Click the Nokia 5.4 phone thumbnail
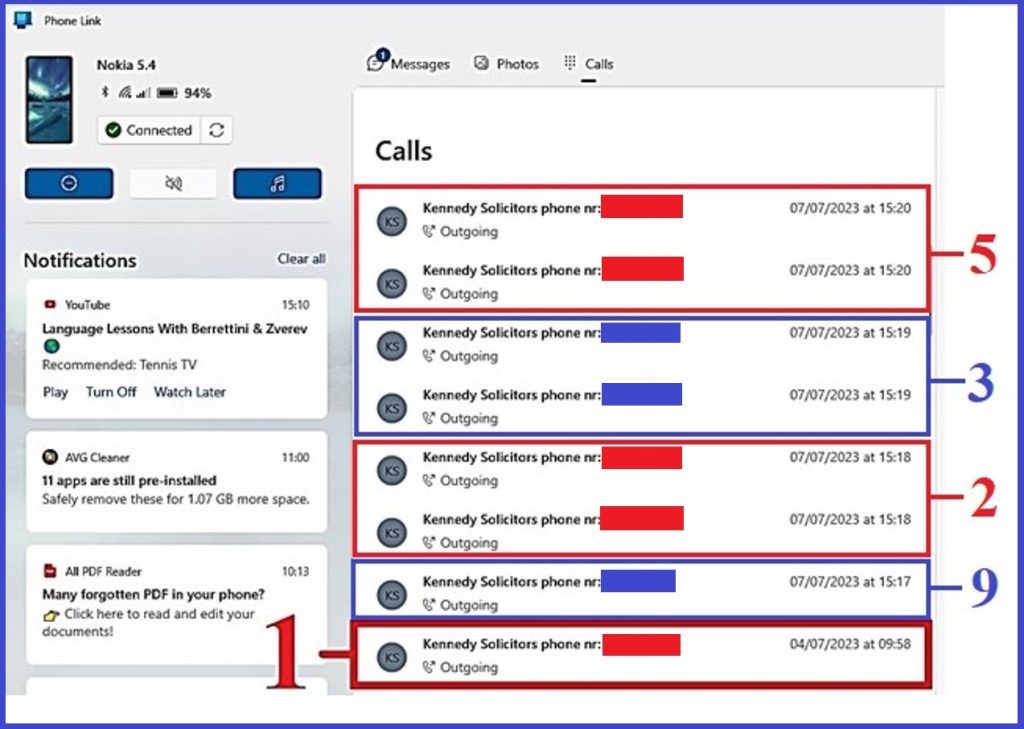This screenshot has width=1024, height=729. pos(49,99)
